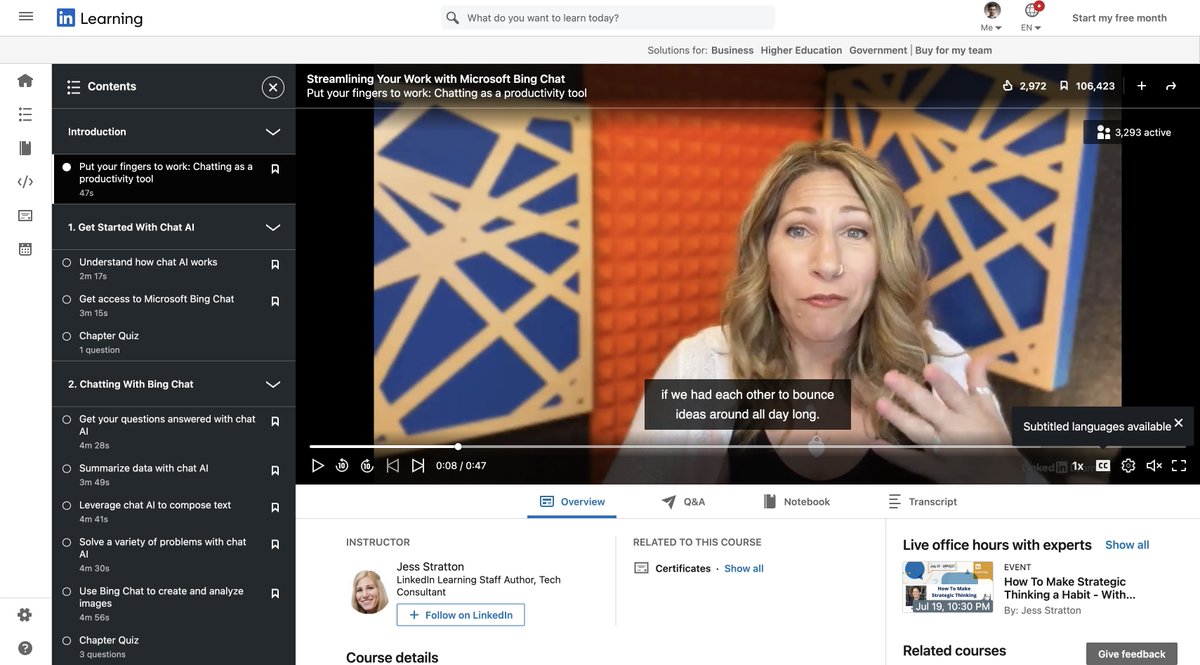Open Business solutions link
This screenshot has height=665, width=1200.
click(732, 50)
